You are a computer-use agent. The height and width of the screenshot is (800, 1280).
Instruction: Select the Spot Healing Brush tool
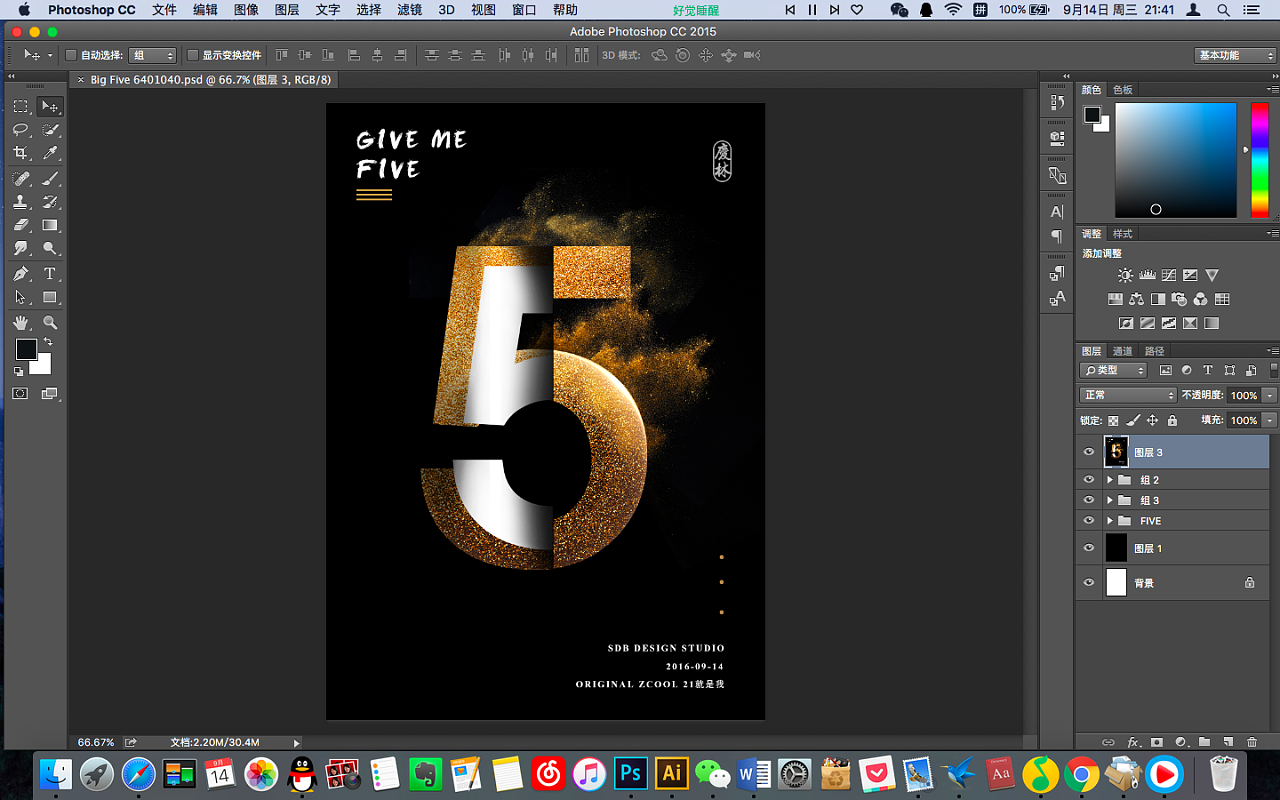click(20, 178)
